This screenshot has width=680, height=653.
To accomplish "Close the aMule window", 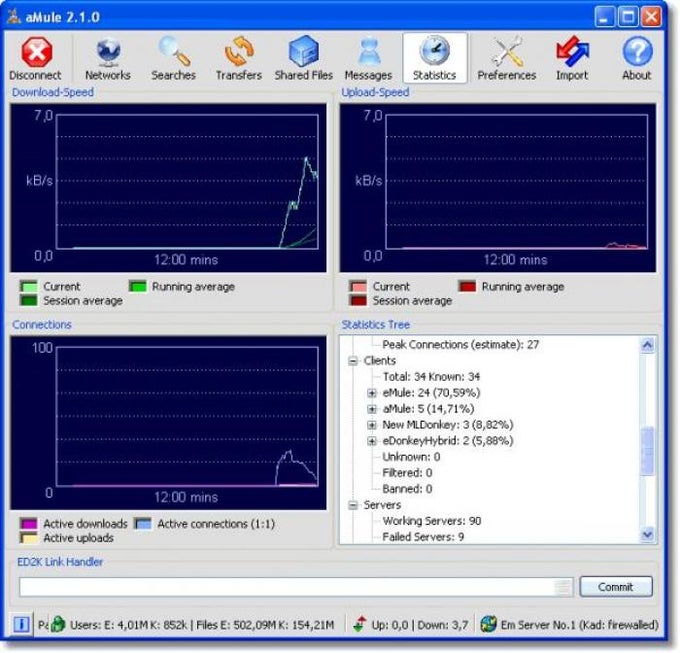I will tap(651, 17).
